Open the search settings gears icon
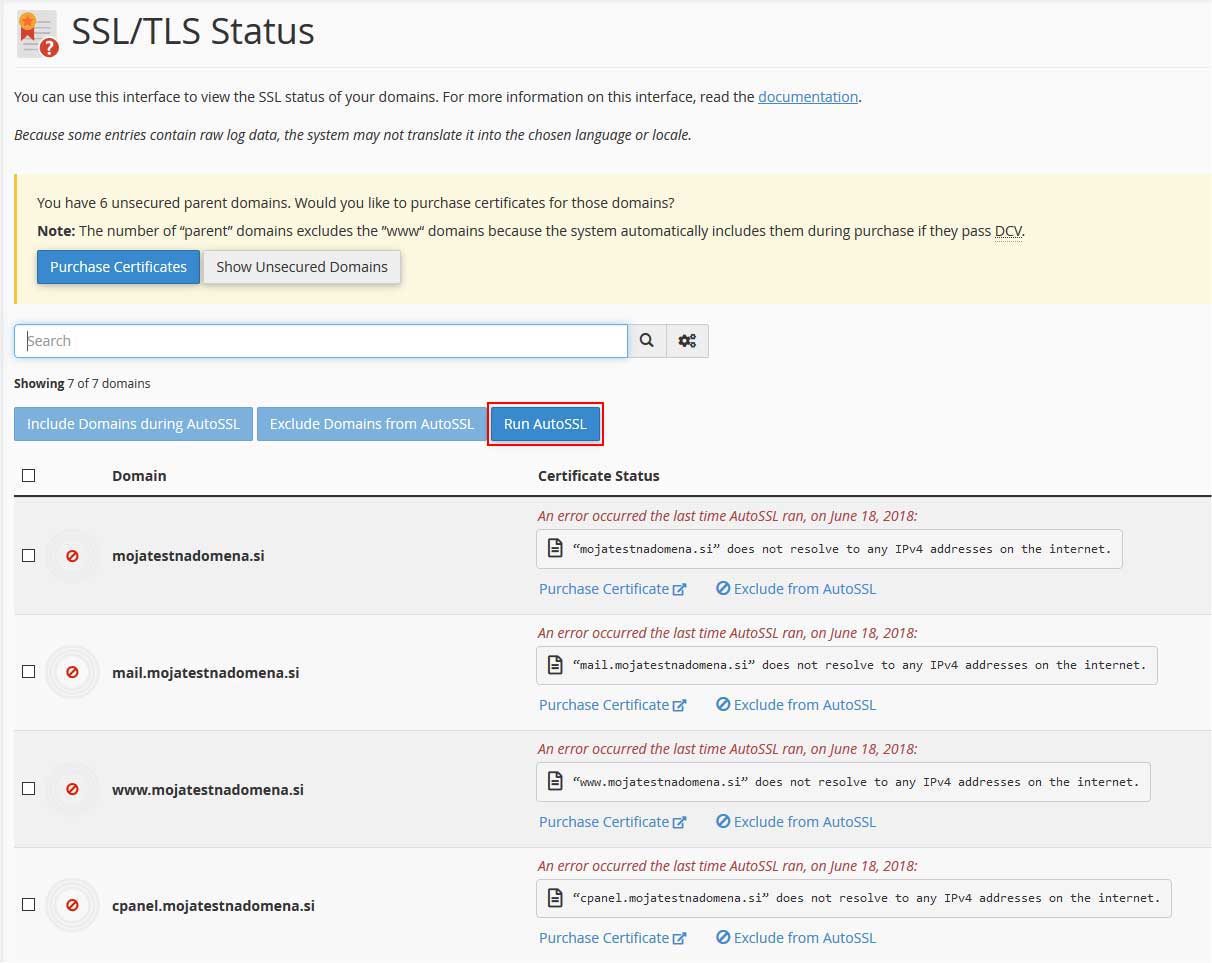 (687, 341)
